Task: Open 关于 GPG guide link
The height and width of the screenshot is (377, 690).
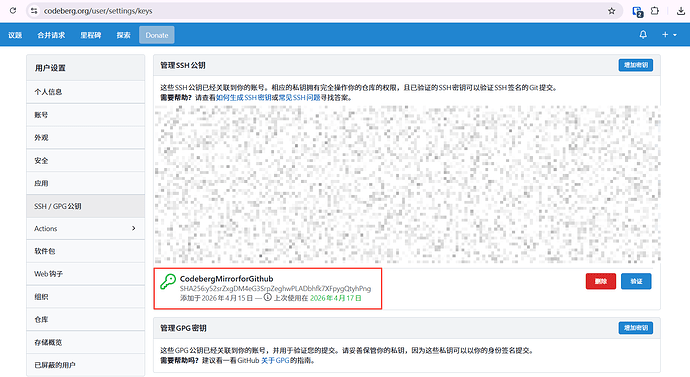Action: click(275, 360)
